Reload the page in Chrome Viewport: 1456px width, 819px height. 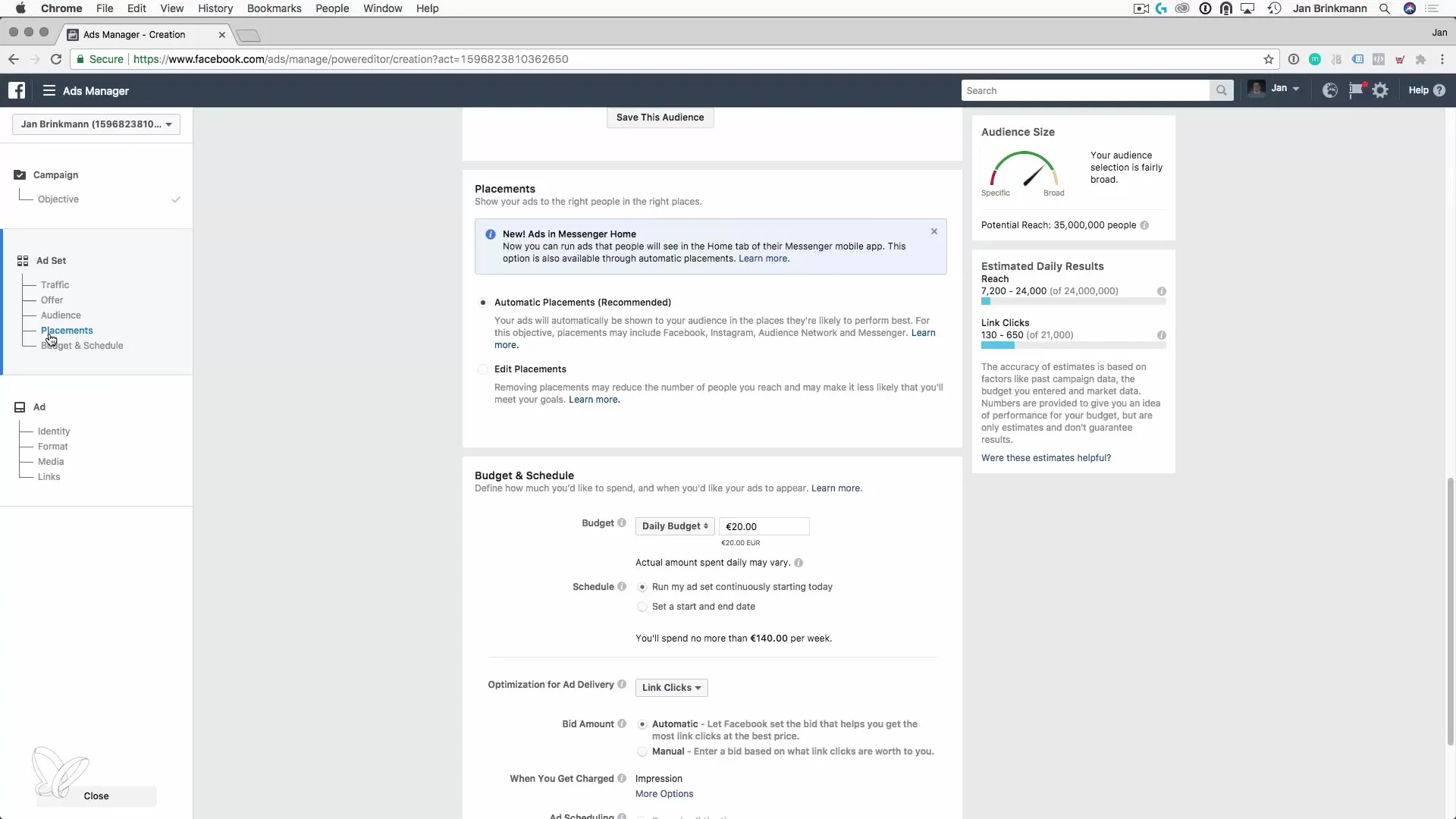tap(56, 59)
